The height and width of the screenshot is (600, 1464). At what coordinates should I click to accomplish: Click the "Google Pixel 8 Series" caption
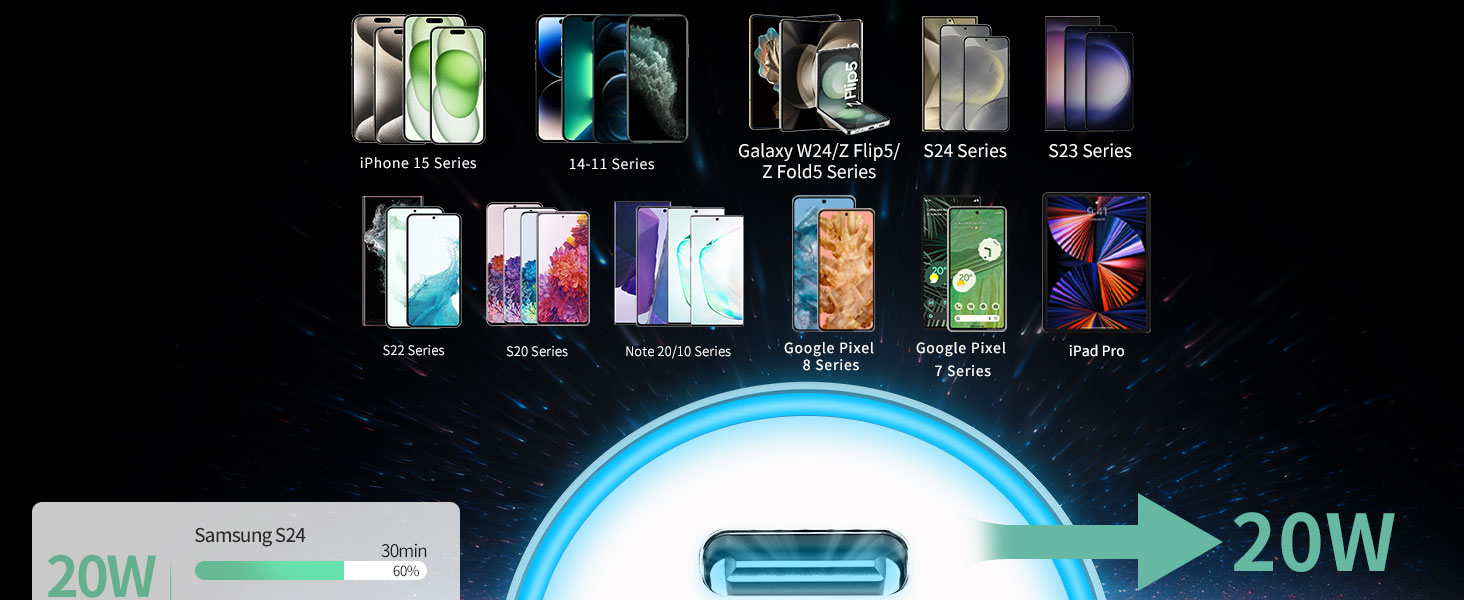pyautogui.click(x=829, y=356)
